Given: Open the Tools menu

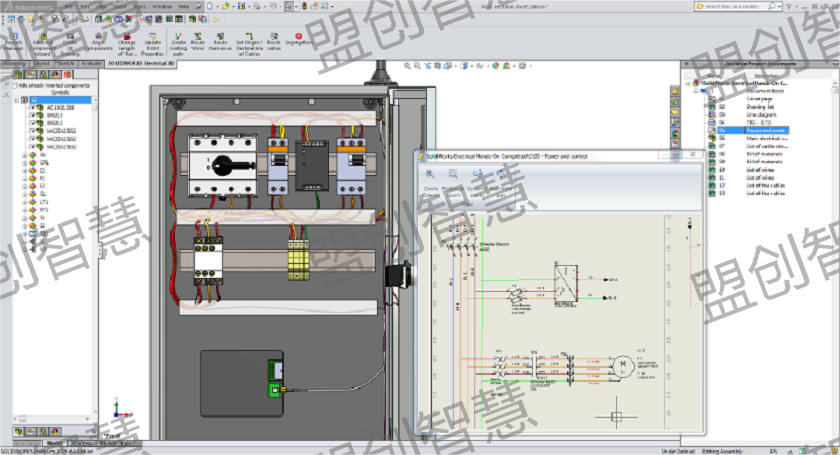Looking at the screenshot, I should 139,6.
